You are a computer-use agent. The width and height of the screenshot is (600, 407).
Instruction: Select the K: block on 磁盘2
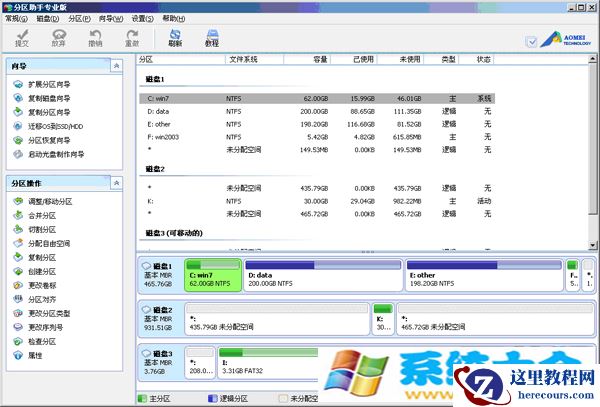click(x=383, y=319)
